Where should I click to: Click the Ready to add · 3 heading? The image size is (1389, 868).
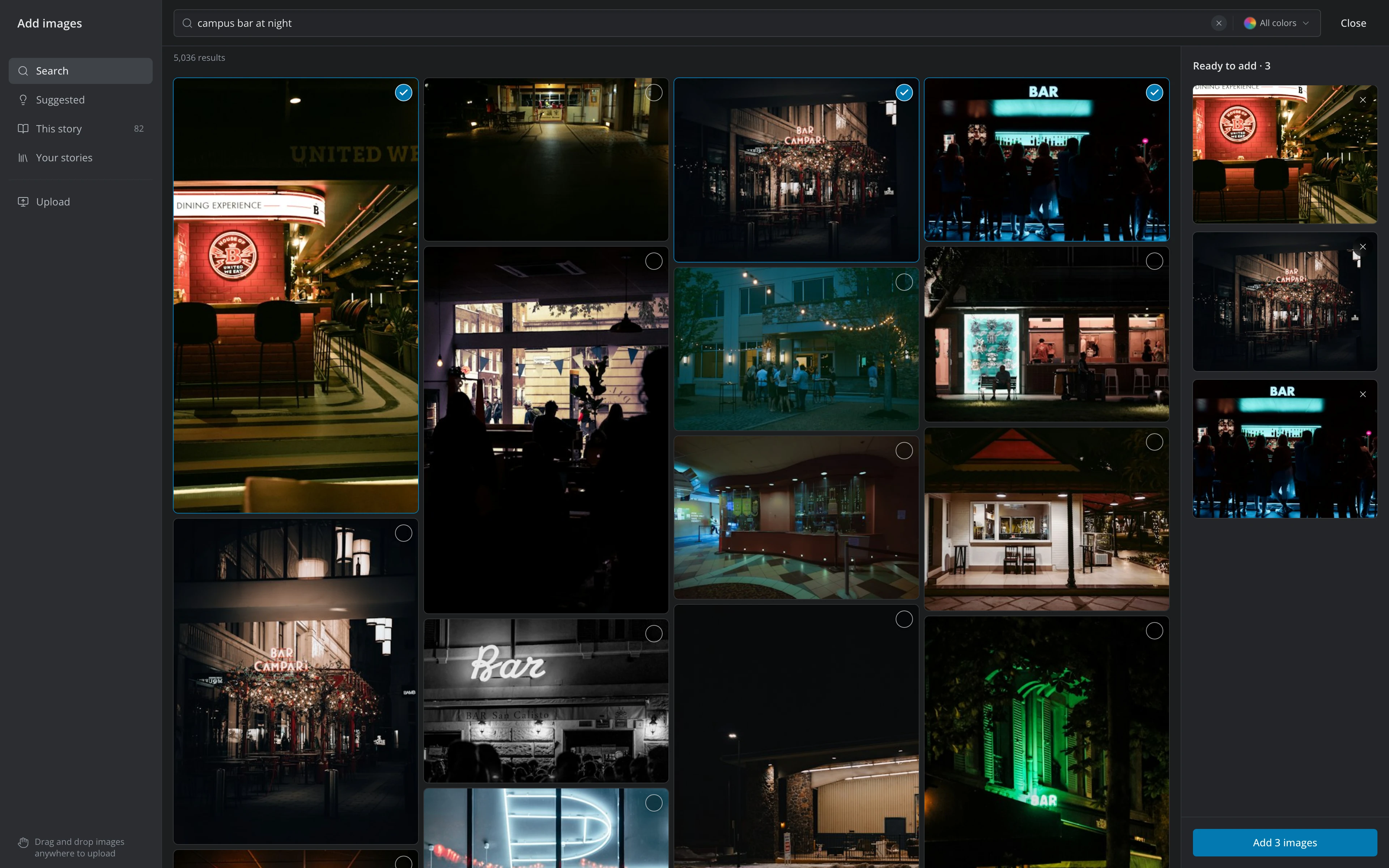point(1231,66)
